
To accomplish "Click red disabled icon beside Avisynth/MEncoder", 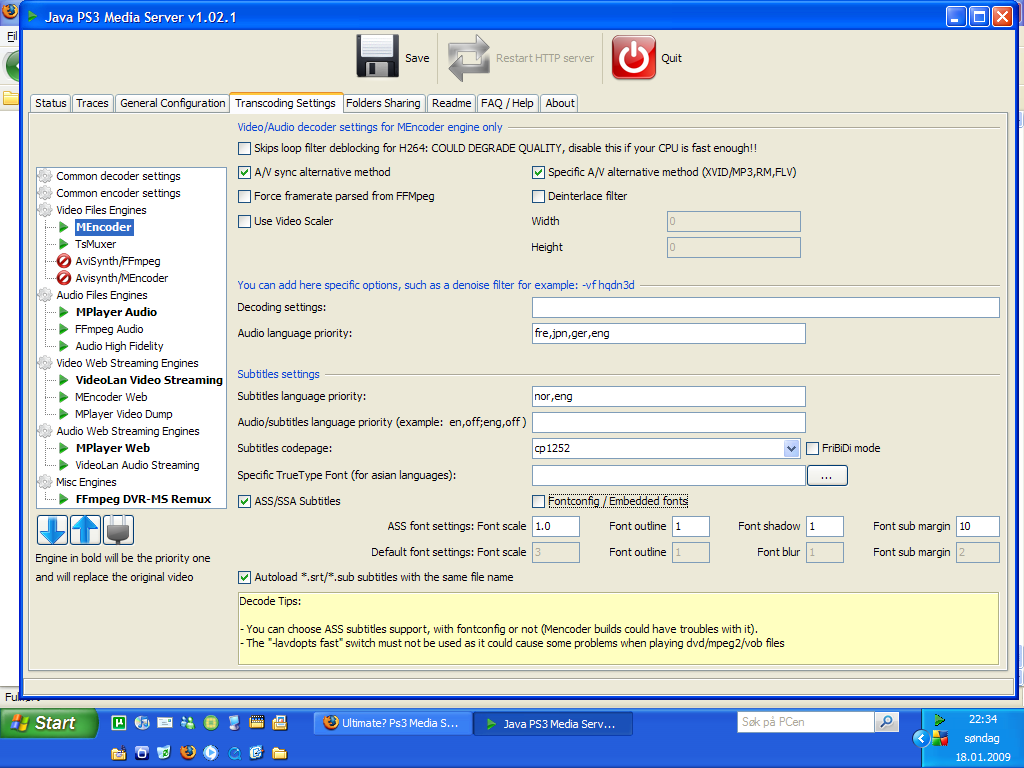I will pyautogui.click(x=64, y=278).
